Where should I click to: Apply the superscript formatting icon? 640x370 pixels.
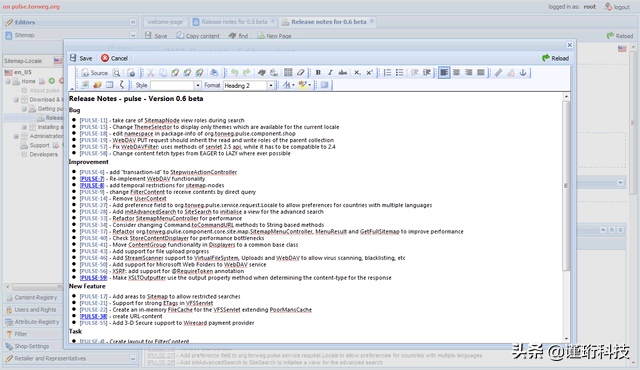pos(369,73)
